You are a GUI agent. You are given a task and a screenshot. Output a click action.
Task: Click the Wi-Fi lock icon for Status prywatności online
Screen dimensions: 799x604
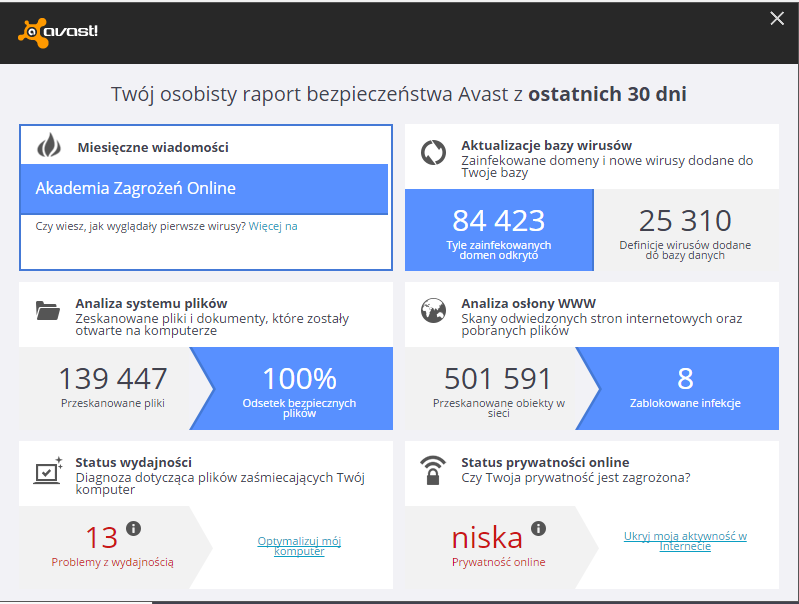pyautogui.click(x=433, y=470)
